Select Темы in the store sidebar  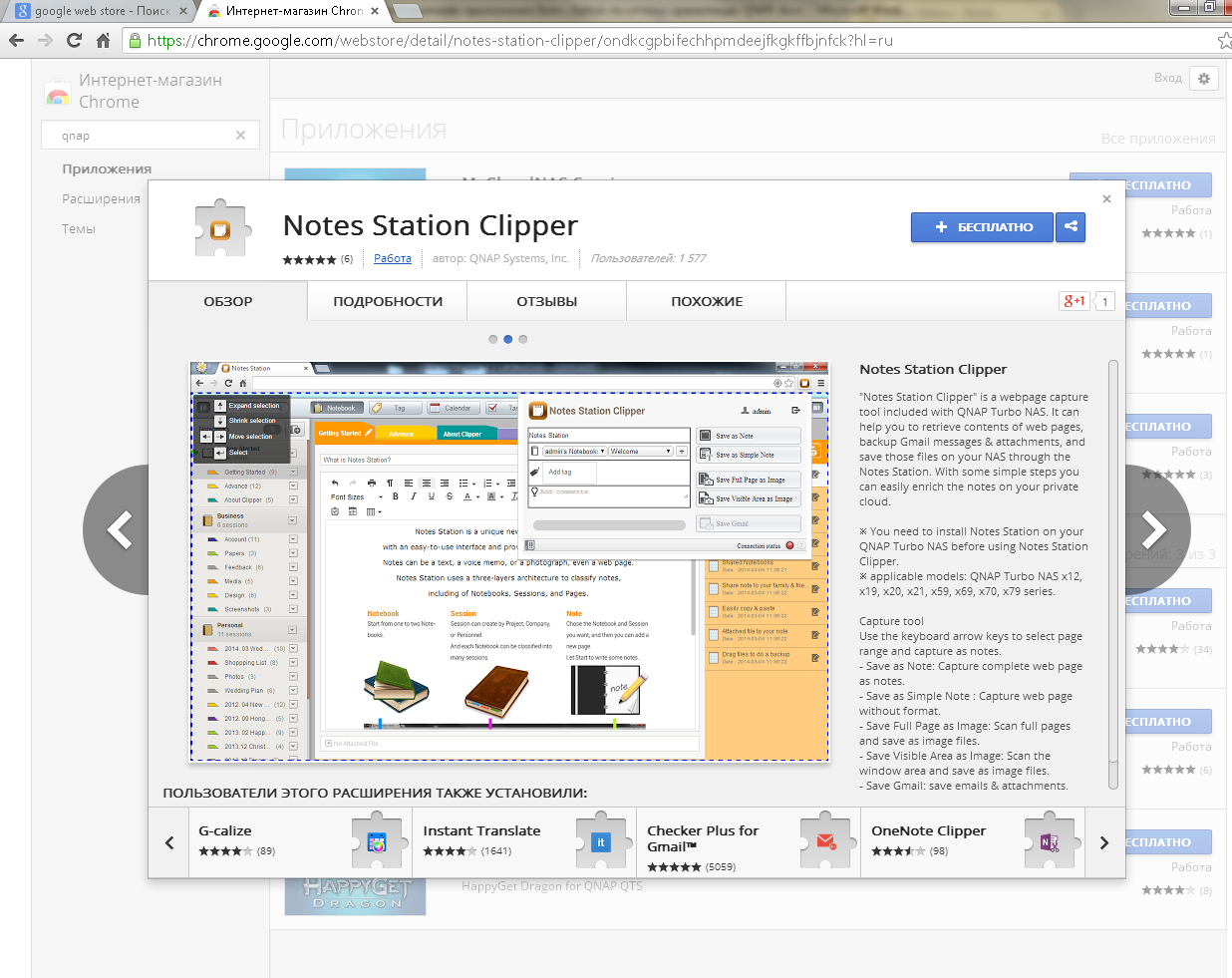point(79,228)
